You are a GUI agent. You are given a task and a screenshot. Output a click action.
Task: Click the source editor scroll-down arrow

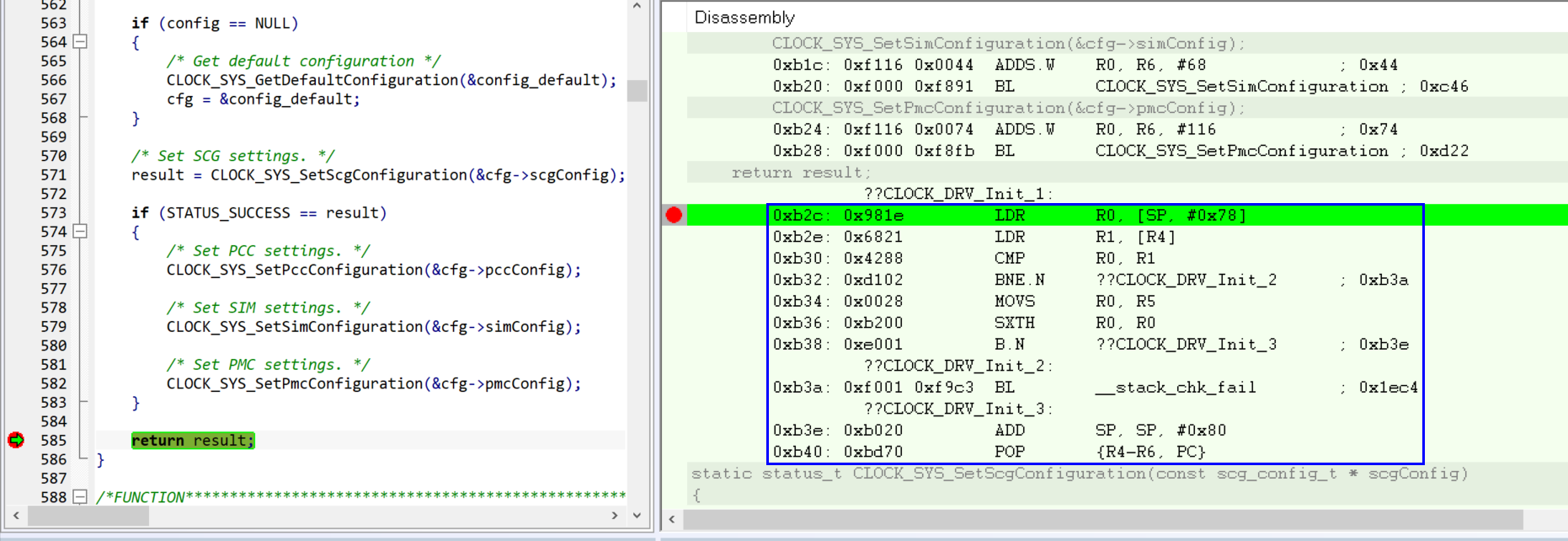click(637, 515)
